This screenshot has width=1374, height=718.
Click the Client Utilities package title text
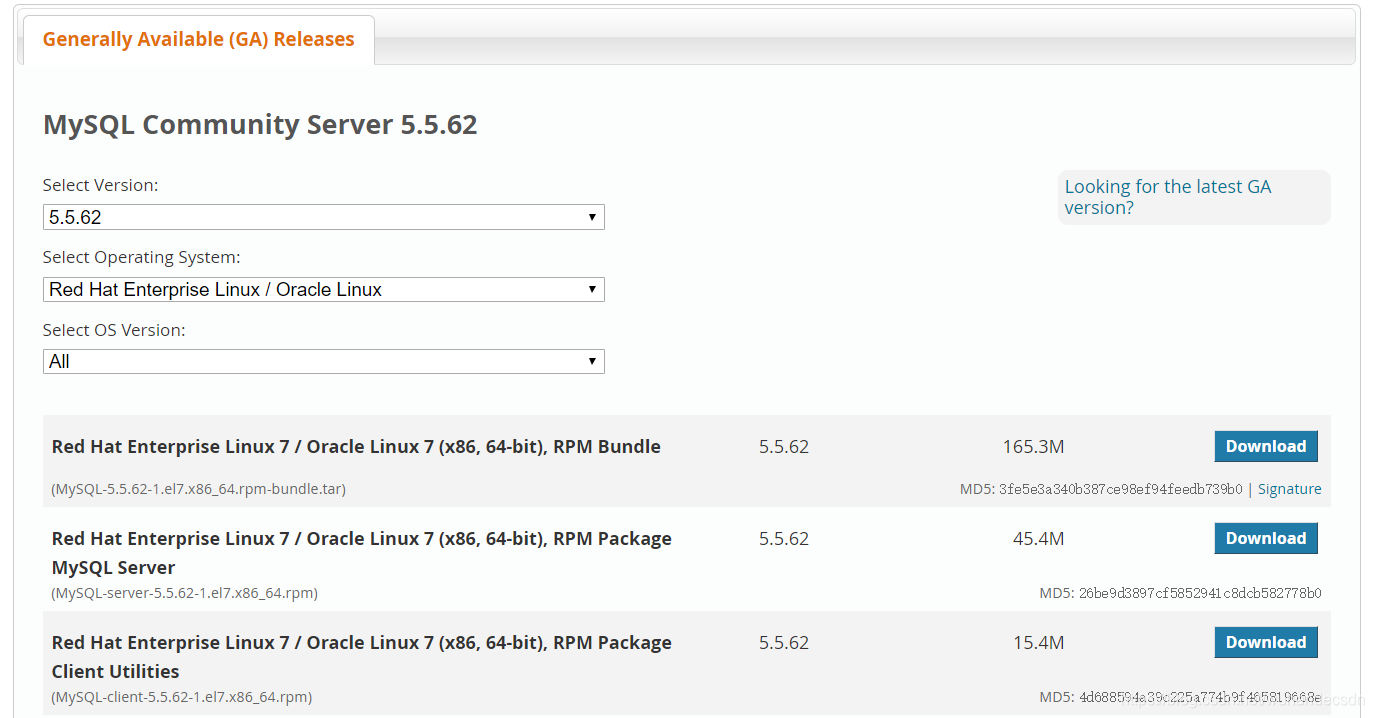pos(362,657)
